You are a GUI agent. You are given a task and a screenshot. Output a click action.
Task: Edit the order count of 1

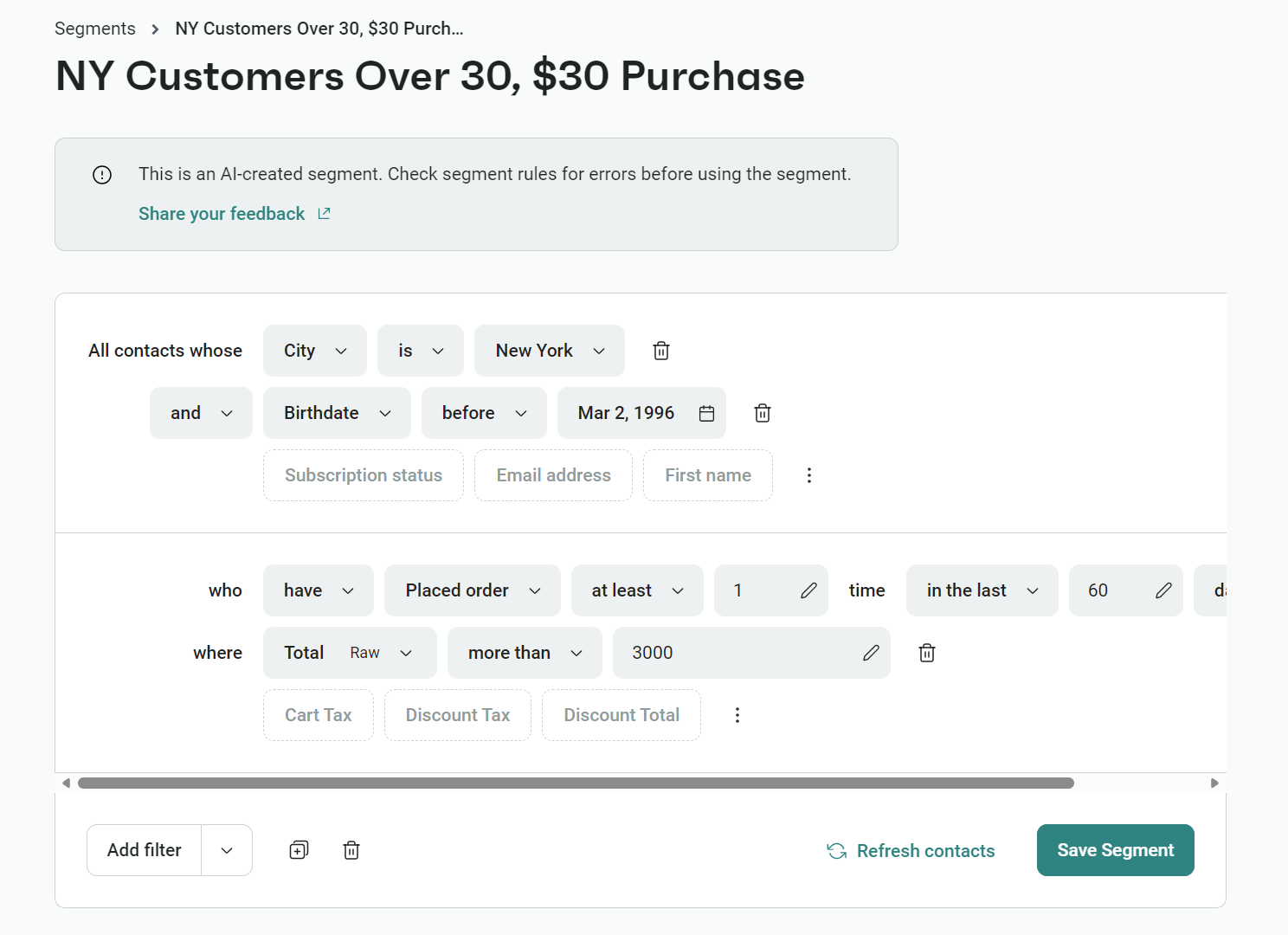[x=808, y=590]
